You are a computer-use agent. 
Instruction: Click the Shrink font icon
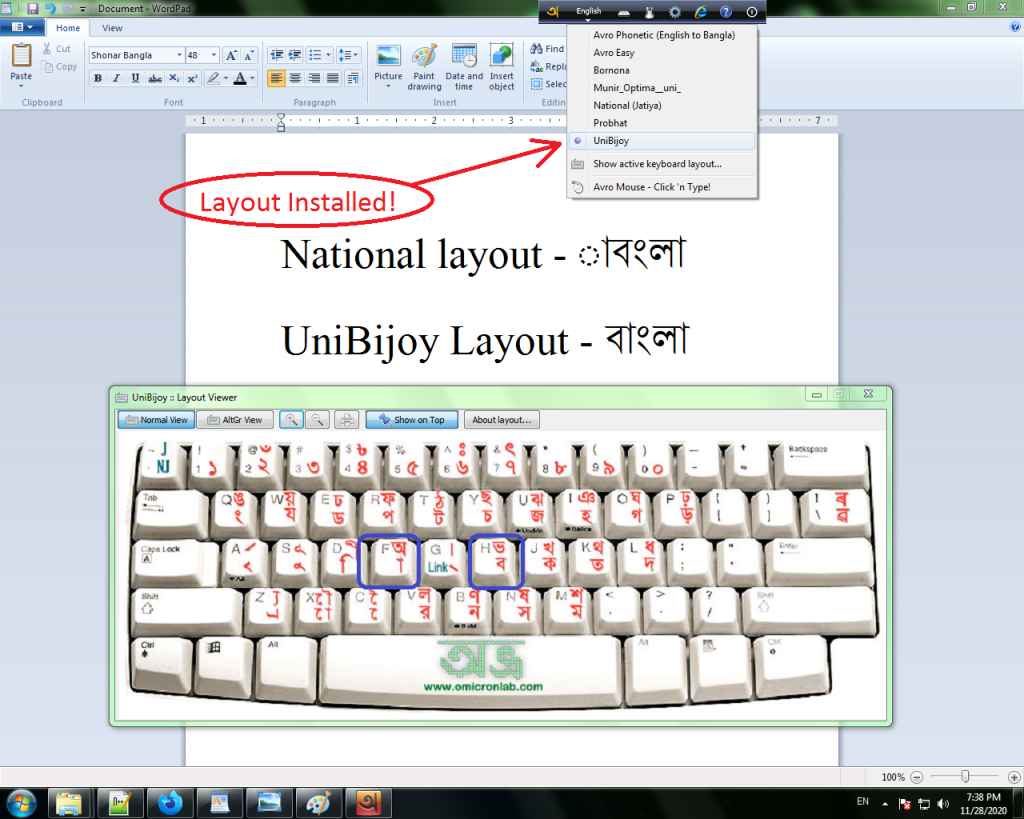coord(249,56)
